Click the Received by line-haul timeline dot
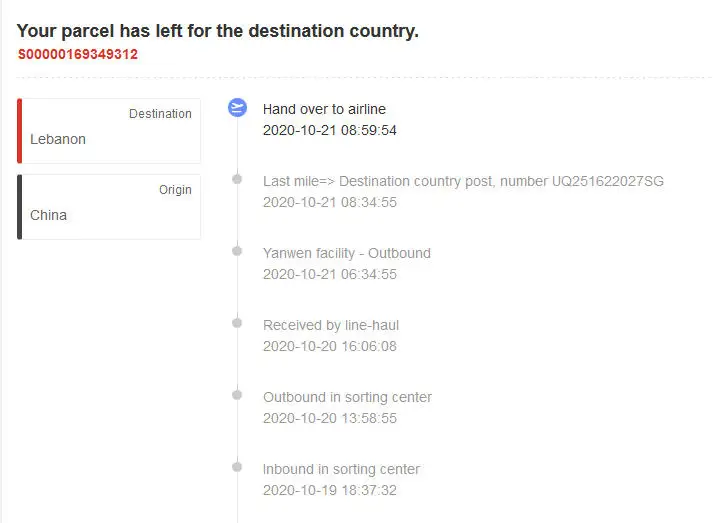This screenshot has height=523, width=714. (x=237, y=323)
